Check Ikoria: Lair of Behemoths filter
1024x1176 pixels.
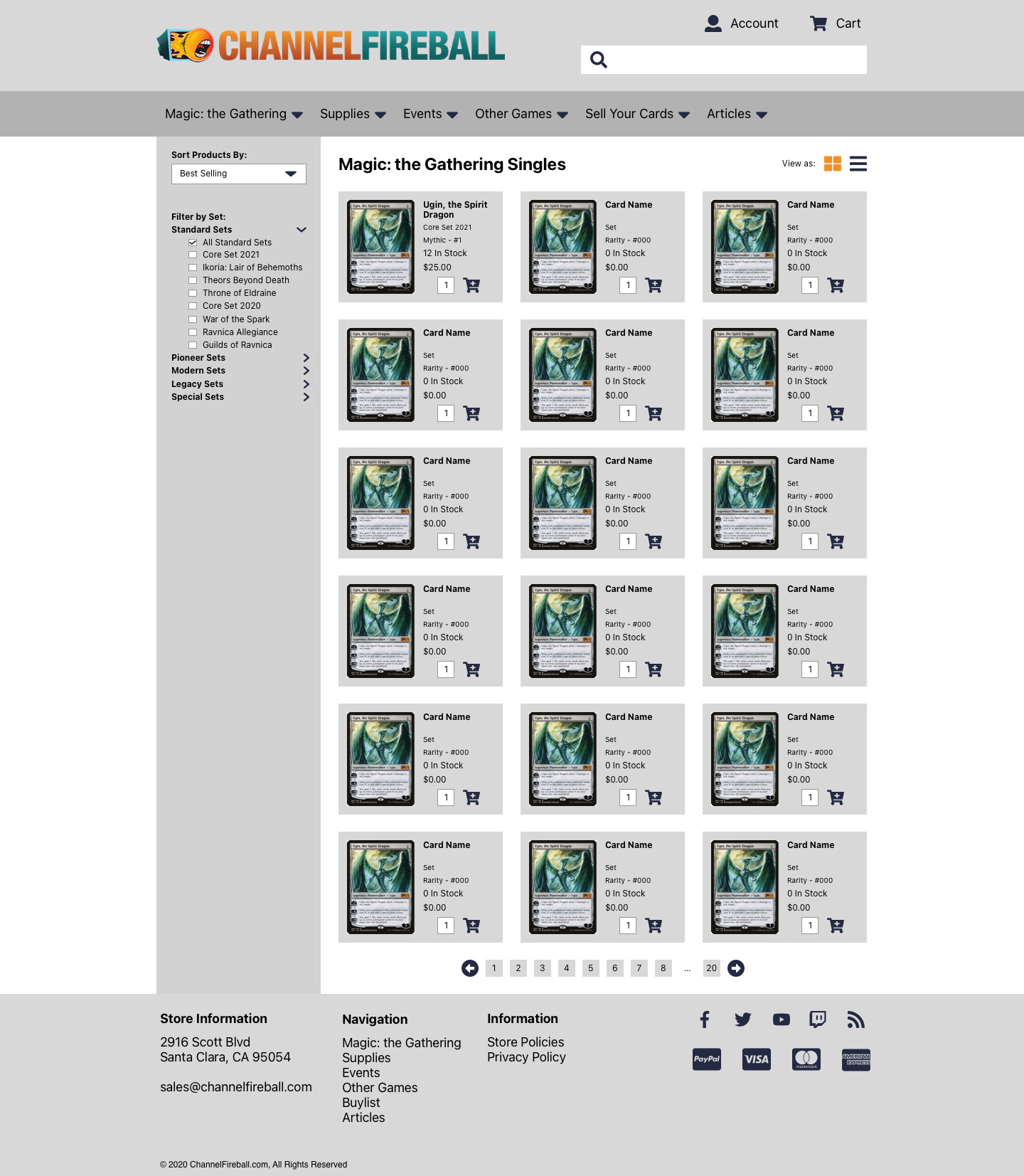tap(193, 267)
